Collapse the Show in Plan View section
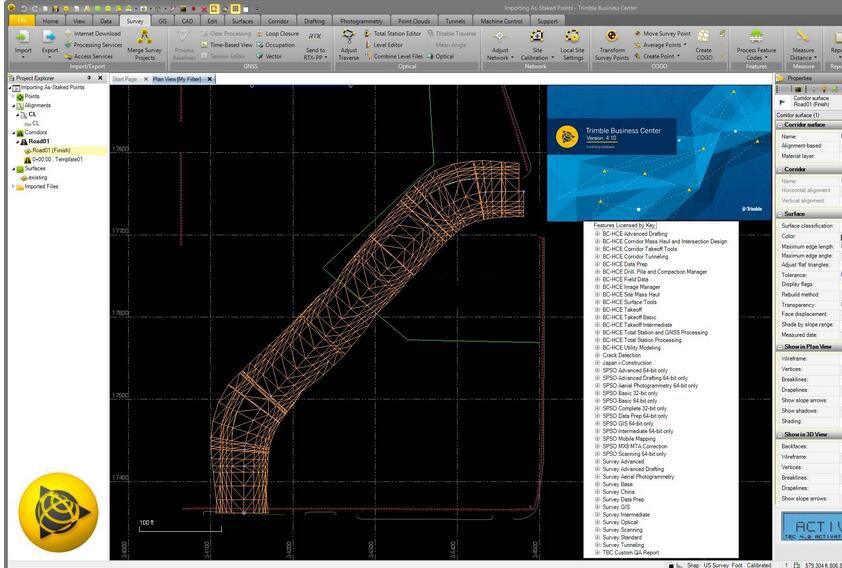 [x=780, y=347]
